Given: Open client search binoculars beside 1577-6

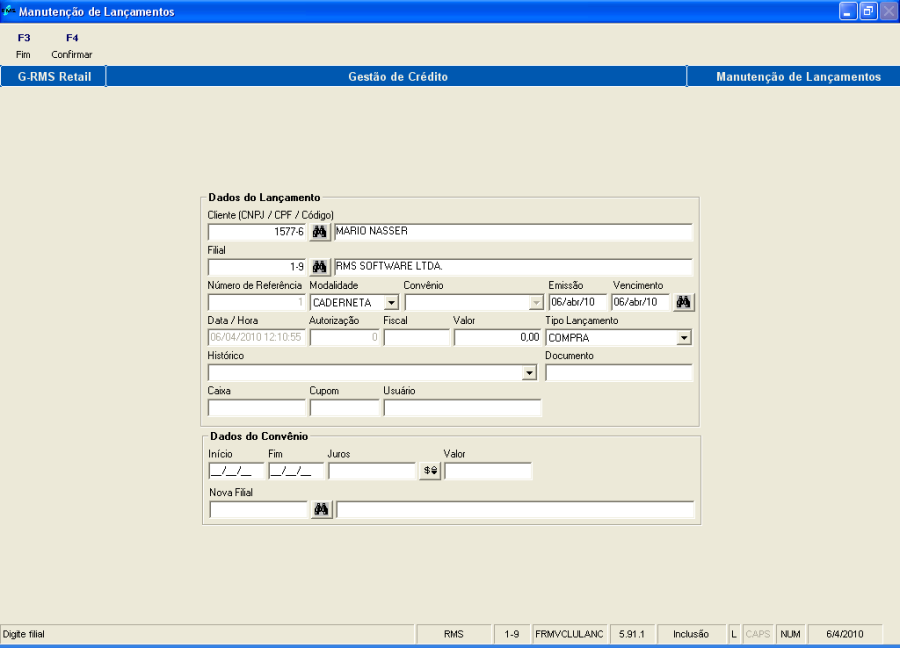Looking at the screenshot, I should coord(320,232).
